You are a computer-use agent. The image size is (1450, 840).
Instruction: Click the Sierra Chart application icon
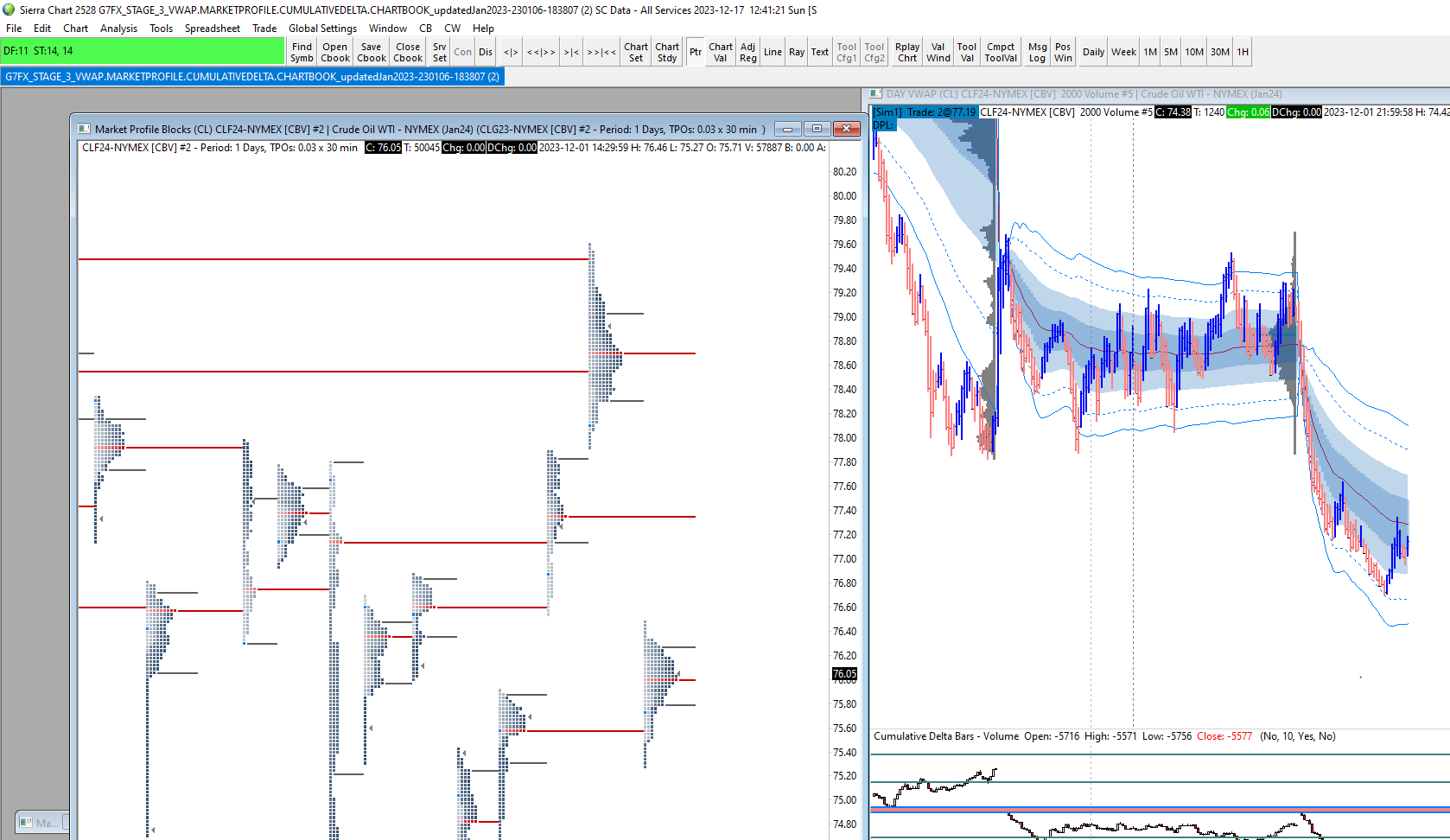point(9,10)
